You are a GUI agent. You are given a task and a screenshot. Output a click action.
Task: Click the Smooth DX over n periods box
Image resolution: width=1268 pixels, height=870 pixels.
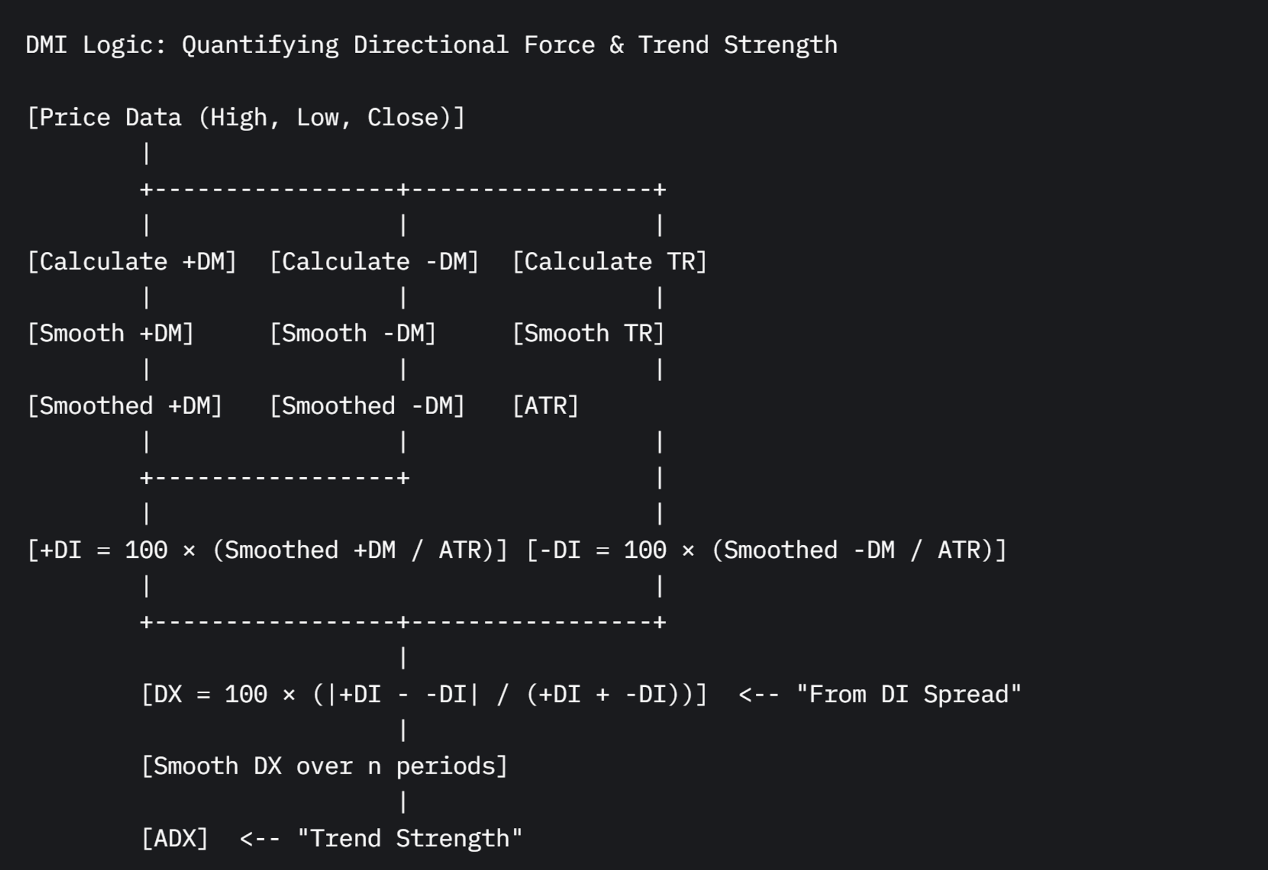pos(324,765)
